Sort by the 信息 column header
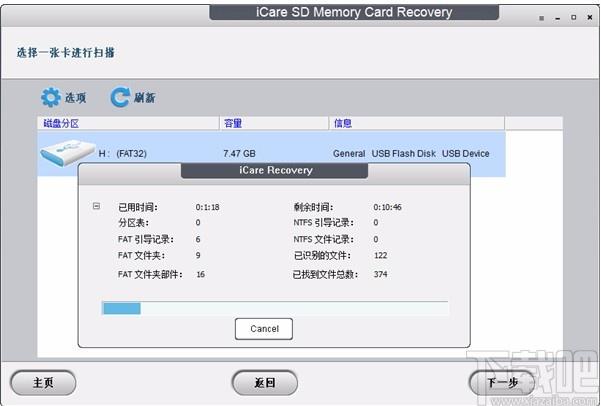Screen dimensions: 601x406 (x=417, y=123)
